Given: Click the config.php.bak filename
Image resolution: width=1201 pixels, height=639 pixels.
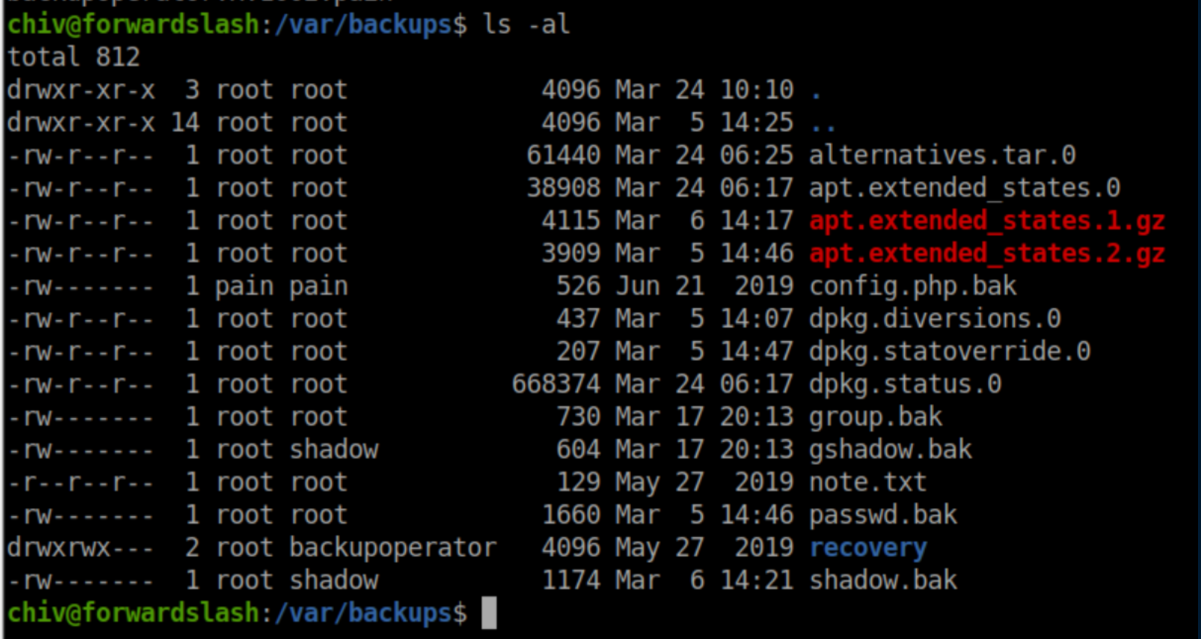Looking at the screenshot, I should click(x=912, y=287).
